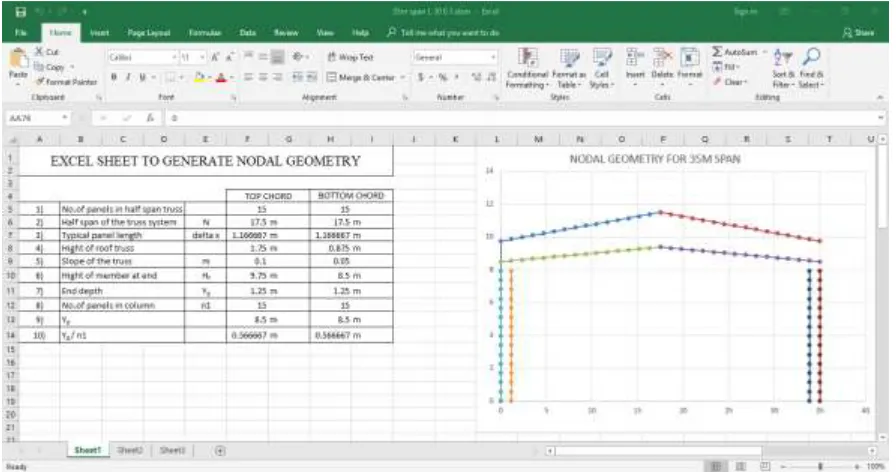Align text to the right
896x472 pixels.
point(277,77)
